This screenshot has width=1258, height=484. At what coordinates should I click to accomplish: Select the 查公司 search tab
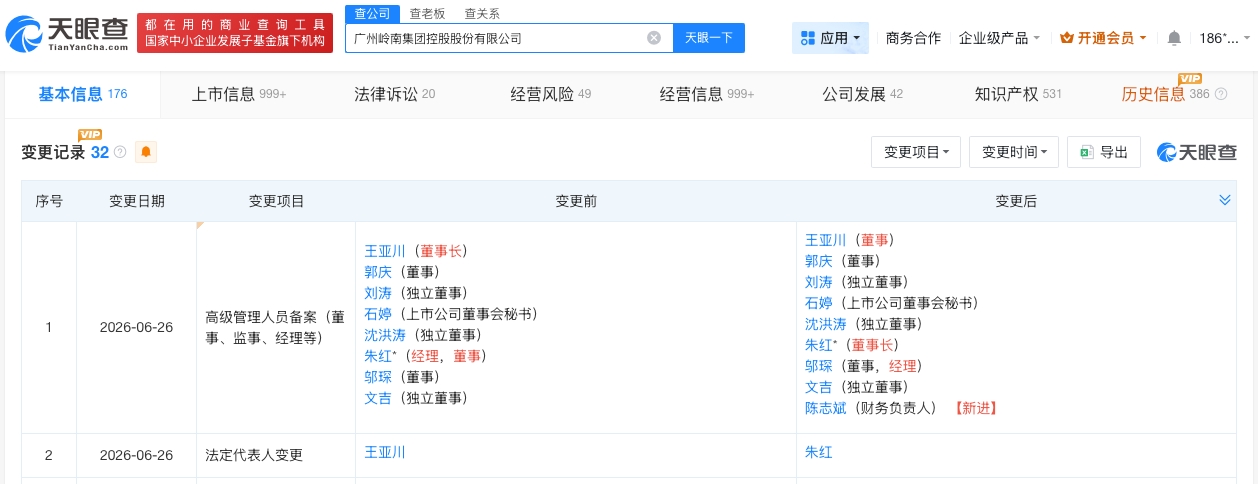(x=372, y=13)
